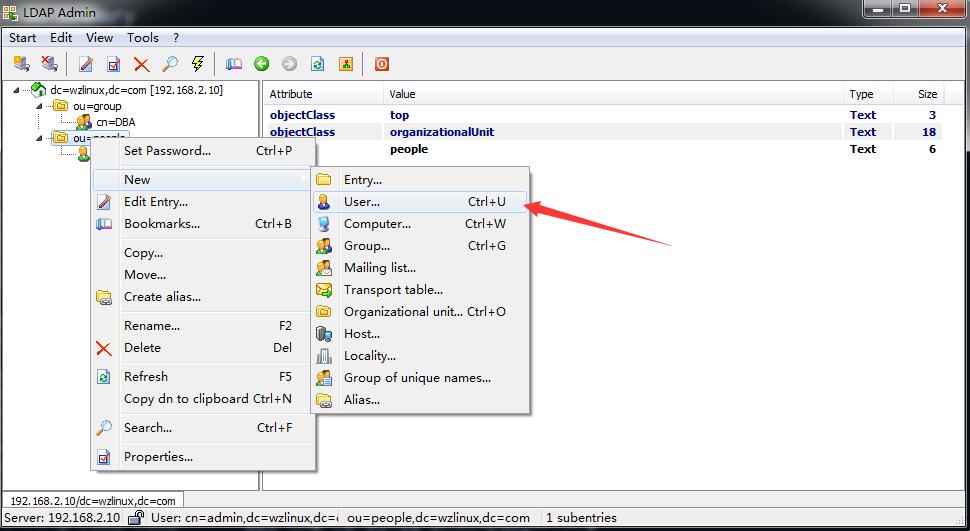Click the organizationalUnit value cell
This screenshot has height=531, width=970.
(x=442, y=132)
